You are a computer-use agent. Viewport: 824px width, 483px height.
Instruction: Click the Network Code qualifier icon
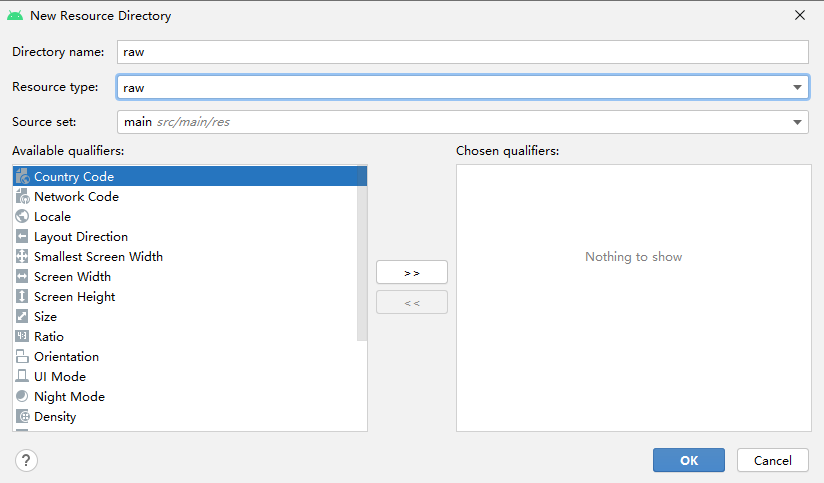(23, 197)
